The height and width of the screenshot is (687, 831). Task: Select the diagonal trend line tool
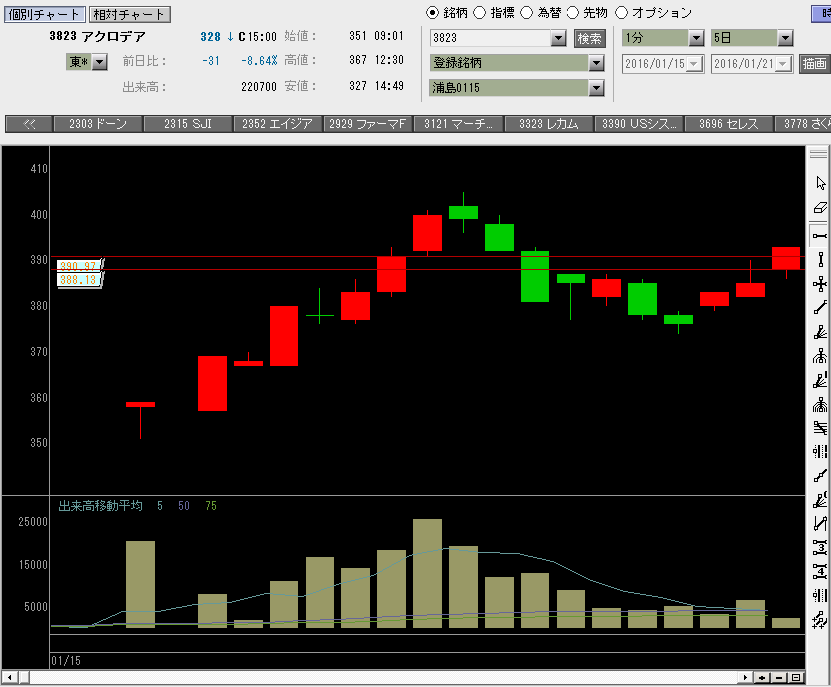coord(820,307)
